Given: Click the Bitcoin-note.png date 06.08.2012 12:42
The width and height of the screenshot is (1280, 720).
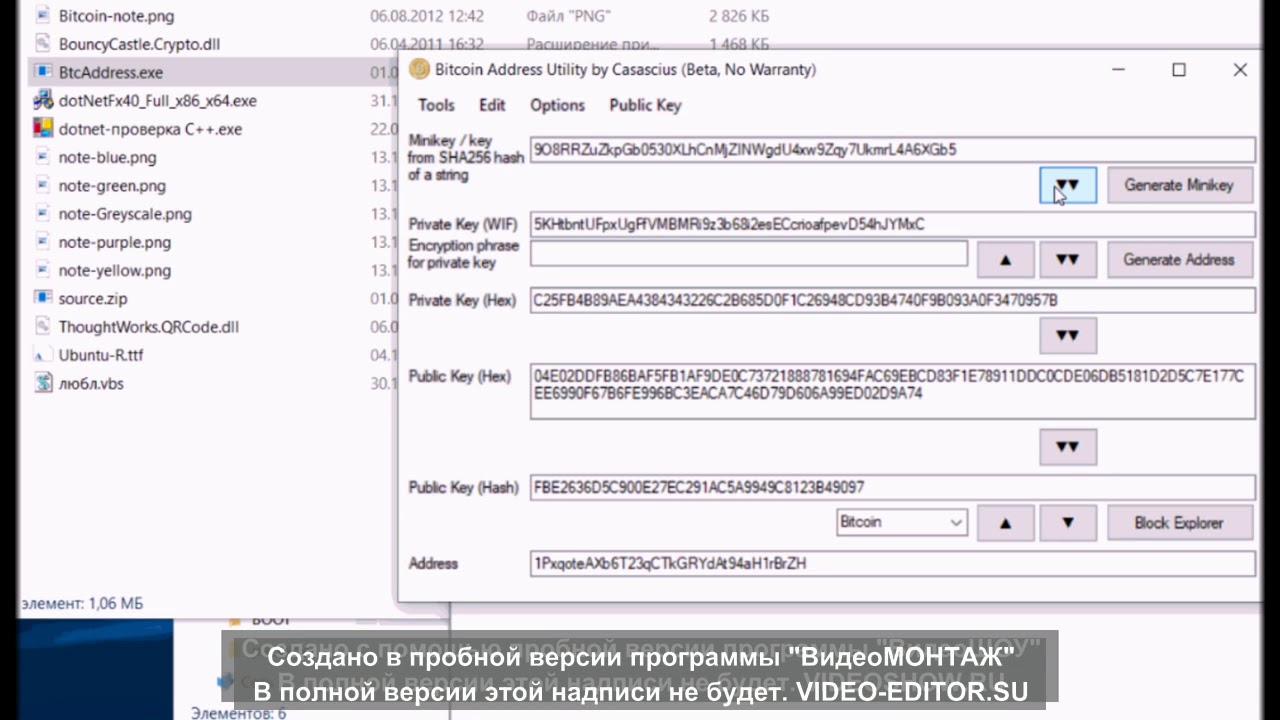Looking at the screenshot, I should coord(427,16).
